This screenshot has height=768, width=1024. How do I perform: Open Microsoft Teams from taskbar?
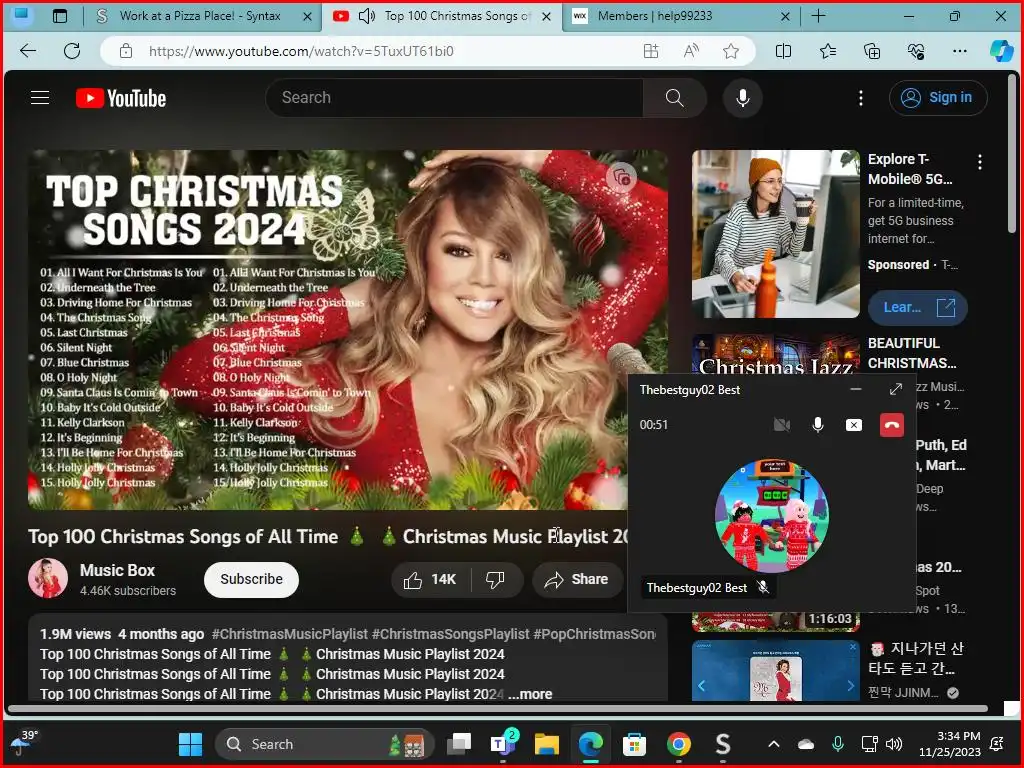tap(503, 744)
